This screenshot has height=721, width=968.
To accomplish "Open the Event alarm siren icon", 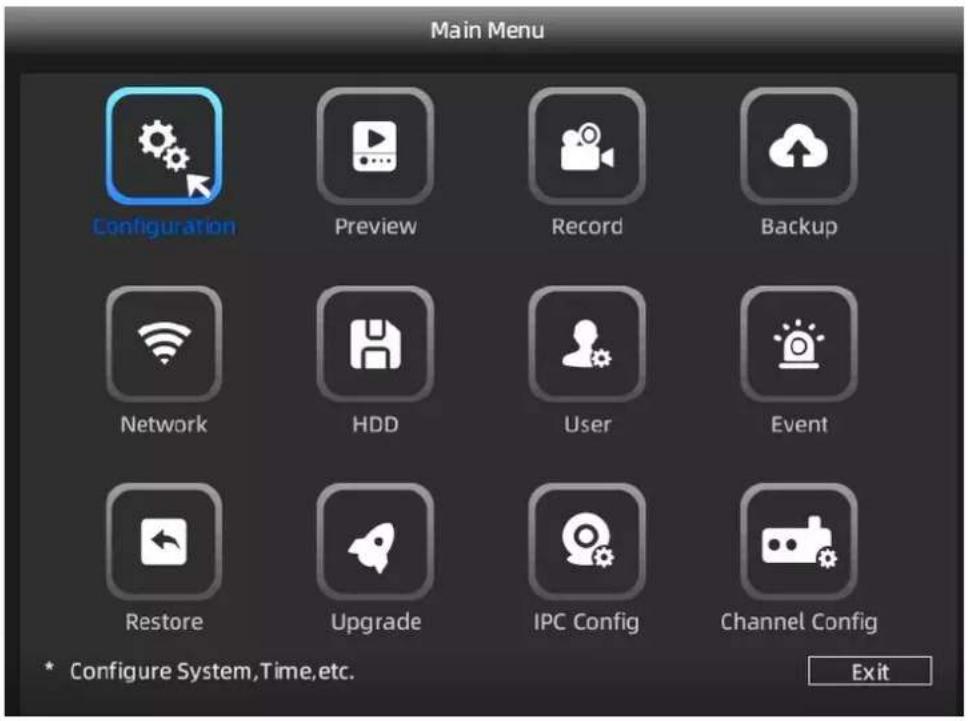I will (x=798, y=344).
